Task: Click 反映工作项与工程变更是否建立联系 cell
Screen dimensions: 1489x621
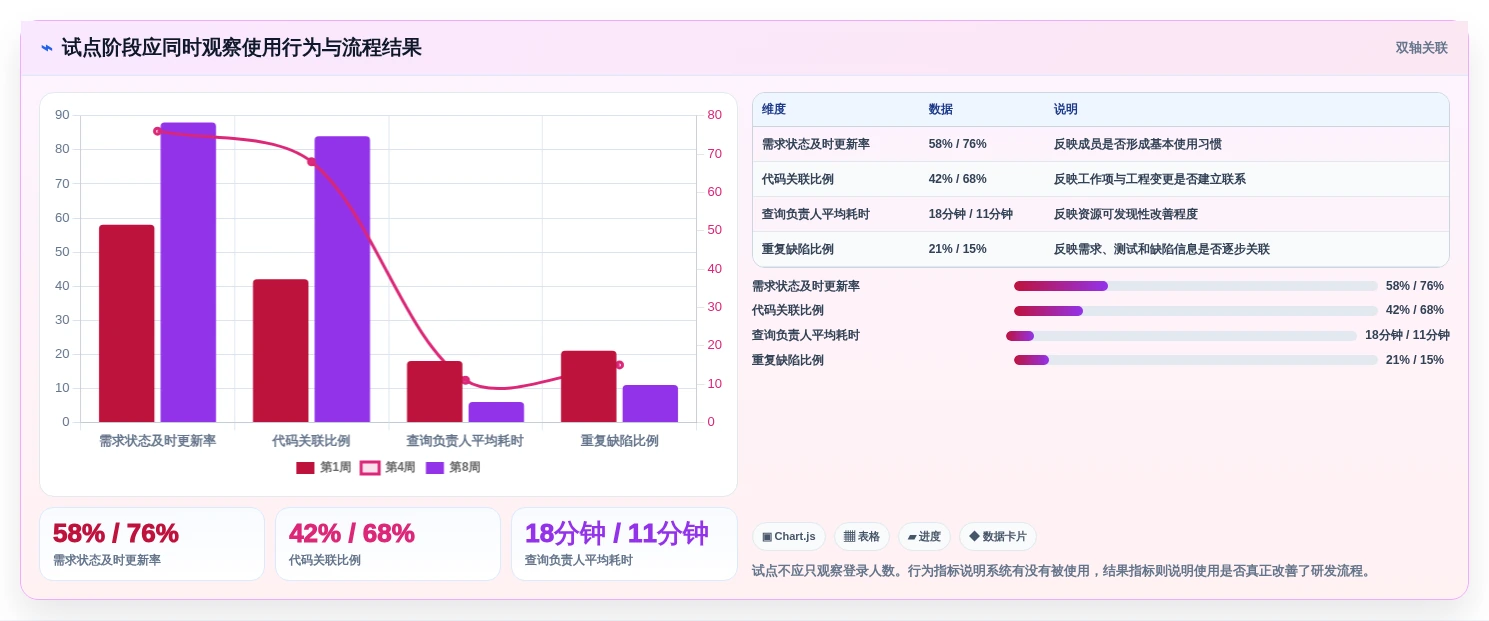Action: click(1149, 179)
